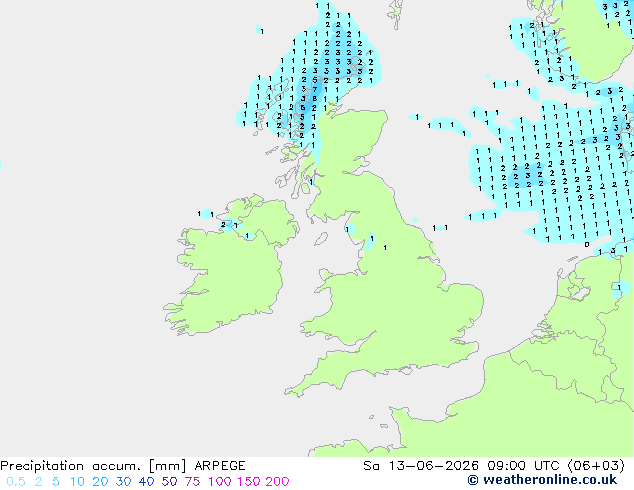Click the 10 mm legend value
This screenshot has height=490, width=634.
coord(77,482)
